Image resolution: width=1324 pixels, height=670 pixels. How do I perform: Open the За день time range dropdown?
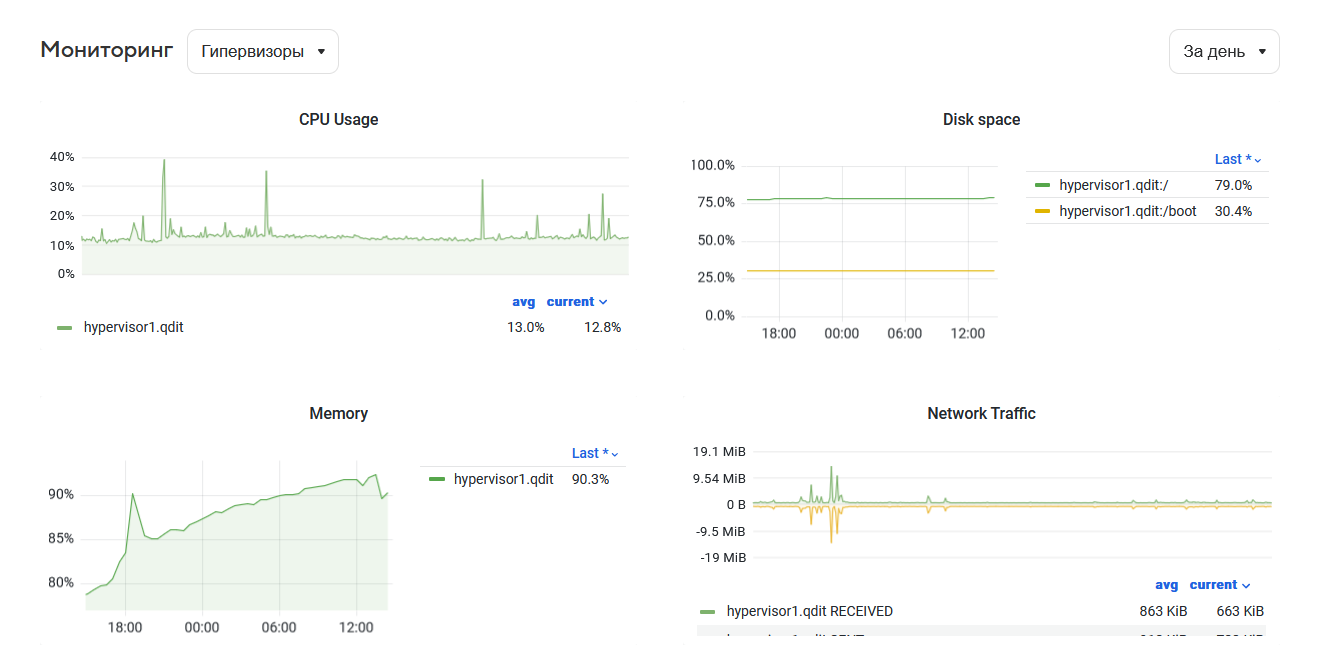point(1223,51)
